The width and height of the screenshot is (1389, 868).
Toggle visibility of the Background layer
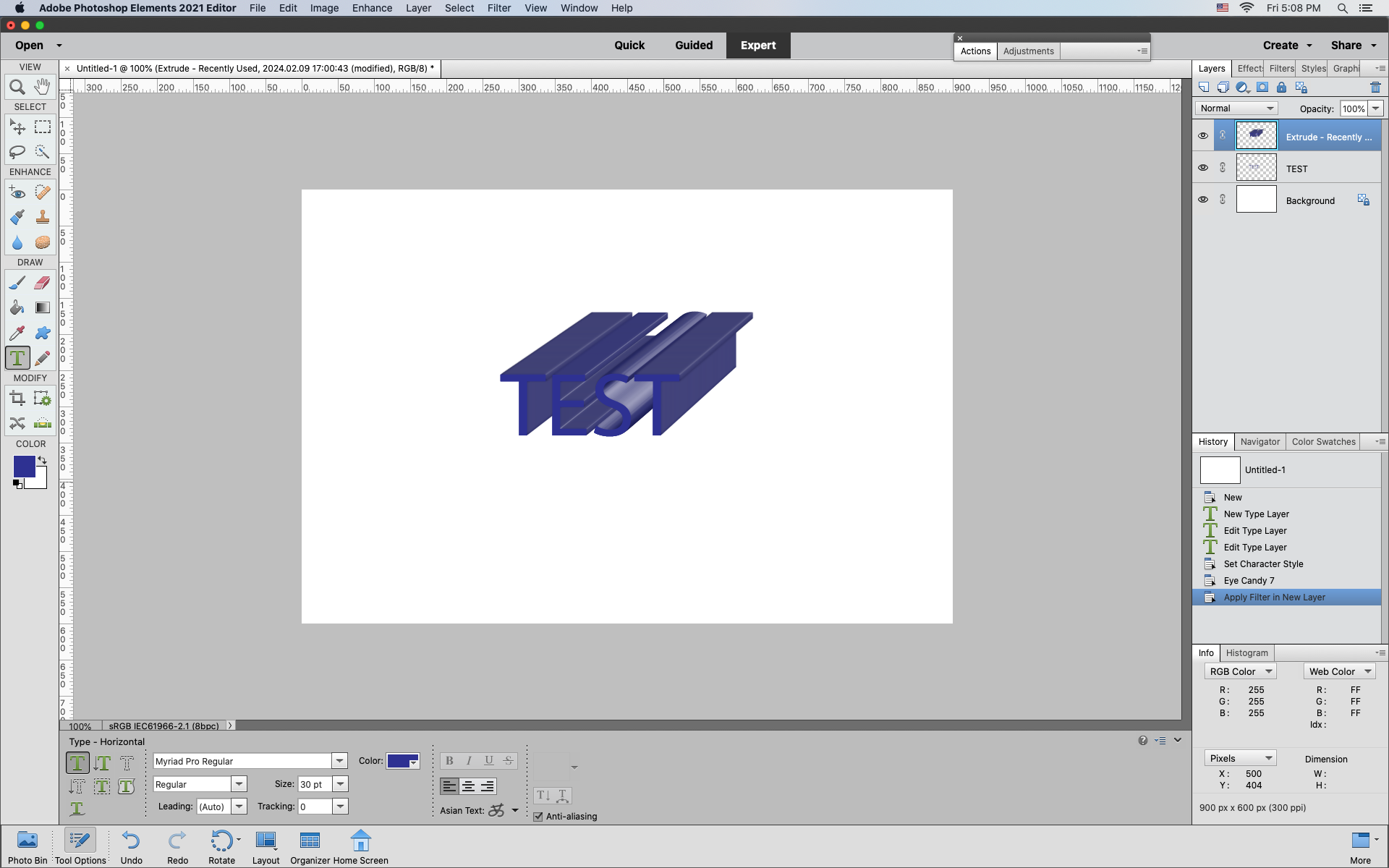pyautogui.click(x=1203, y=199)
